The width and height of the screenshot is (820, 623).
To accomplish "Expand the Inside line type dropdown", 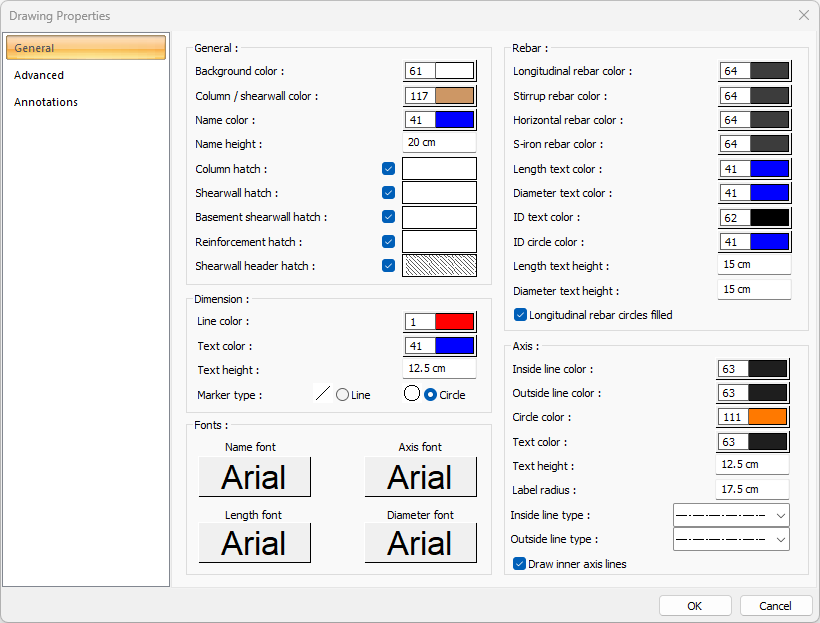I will (x=731, y=515).
